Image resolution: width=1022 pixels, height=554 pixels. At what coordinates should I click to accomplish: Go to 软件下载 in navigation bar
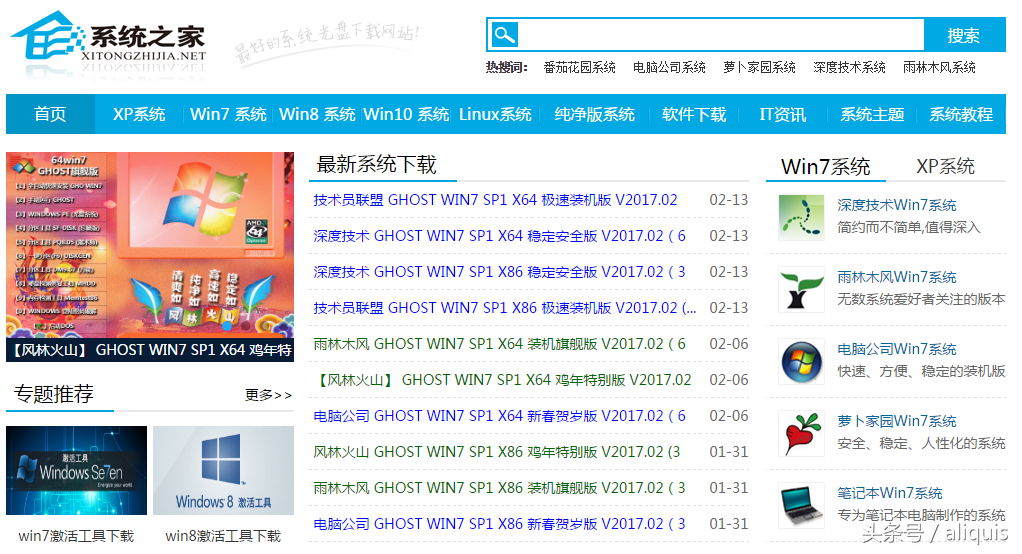[x=693, y=114]
